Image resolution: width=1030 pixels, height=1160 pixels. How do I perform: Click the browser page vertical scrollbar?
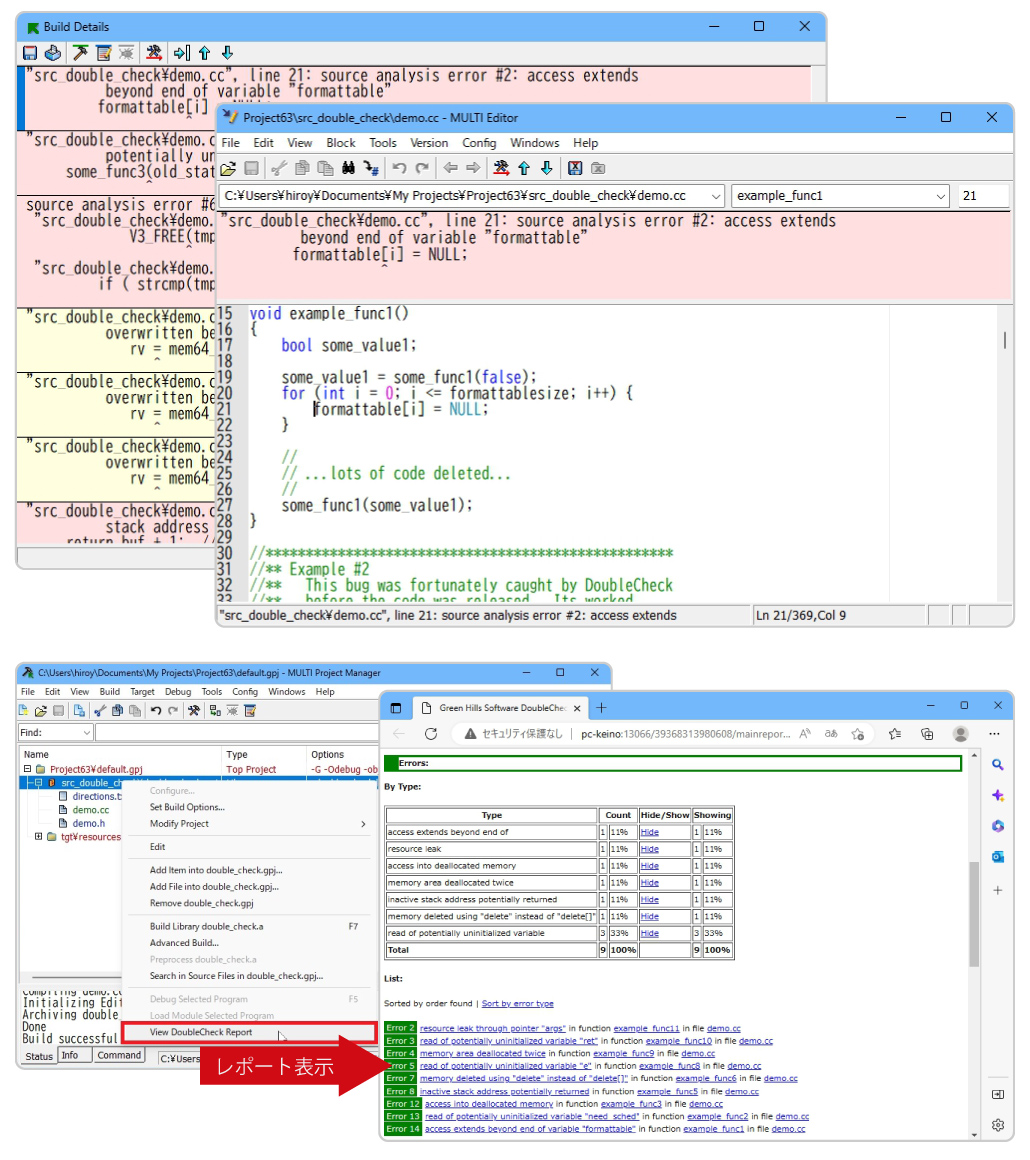coord(974,914)
